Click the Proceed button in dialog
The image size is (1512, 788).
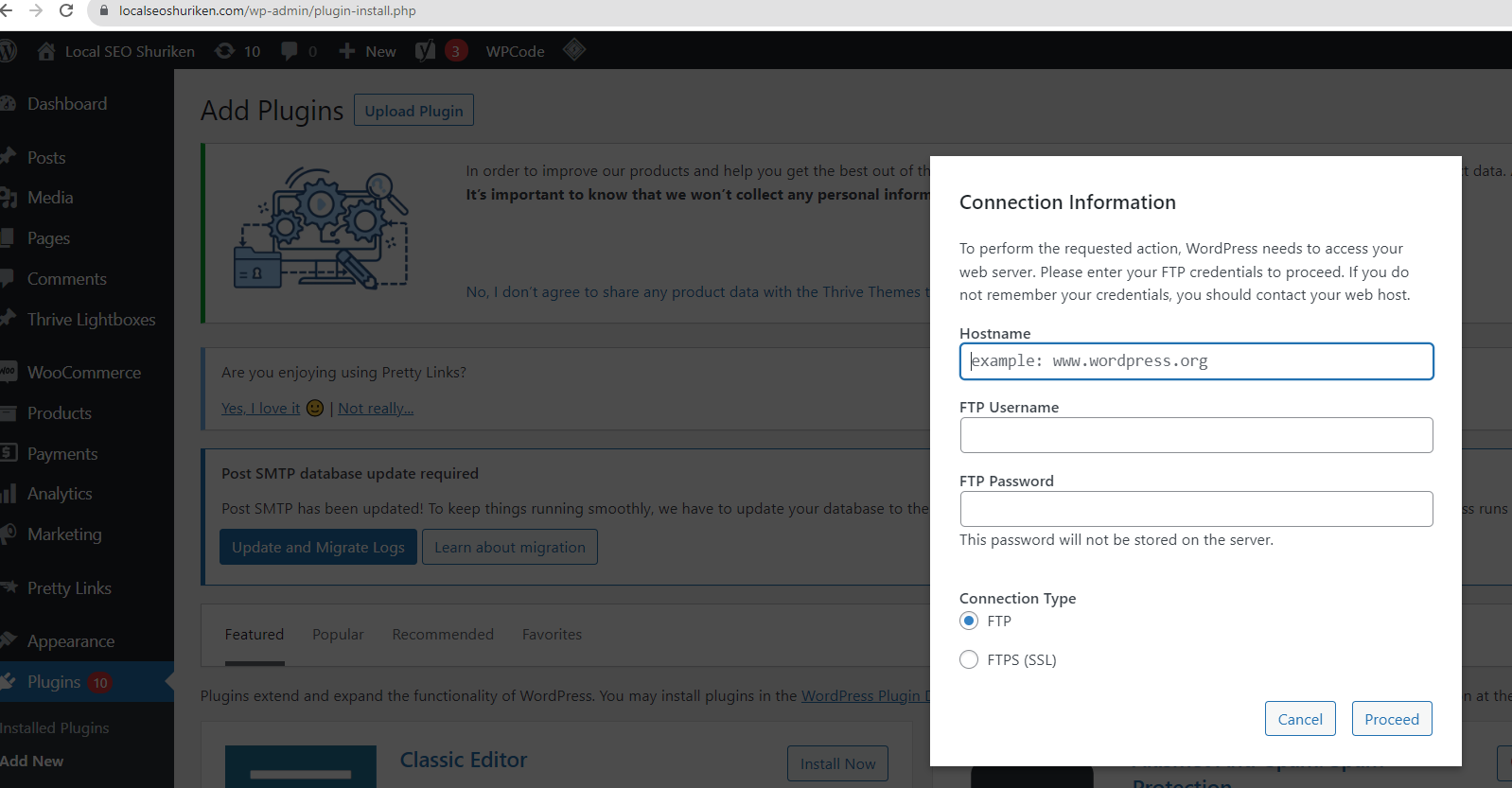[1392, 719]
